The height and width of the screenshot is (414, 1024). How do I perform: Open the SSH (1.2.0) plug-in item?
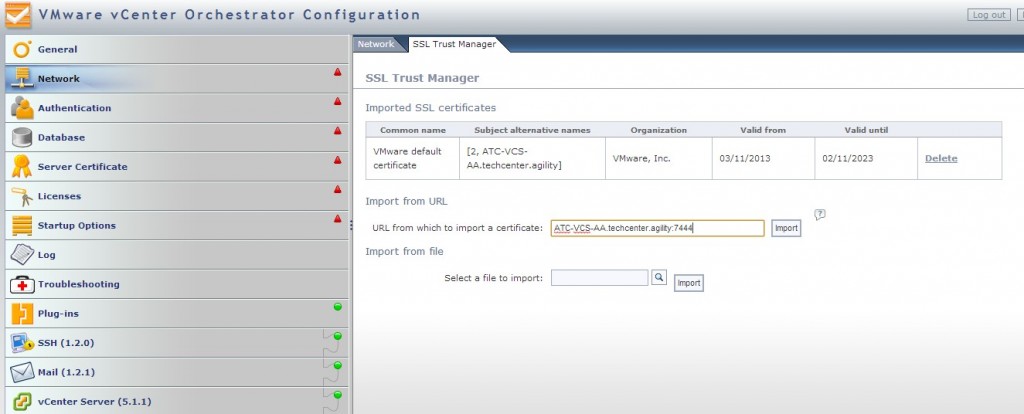[176, 343]
